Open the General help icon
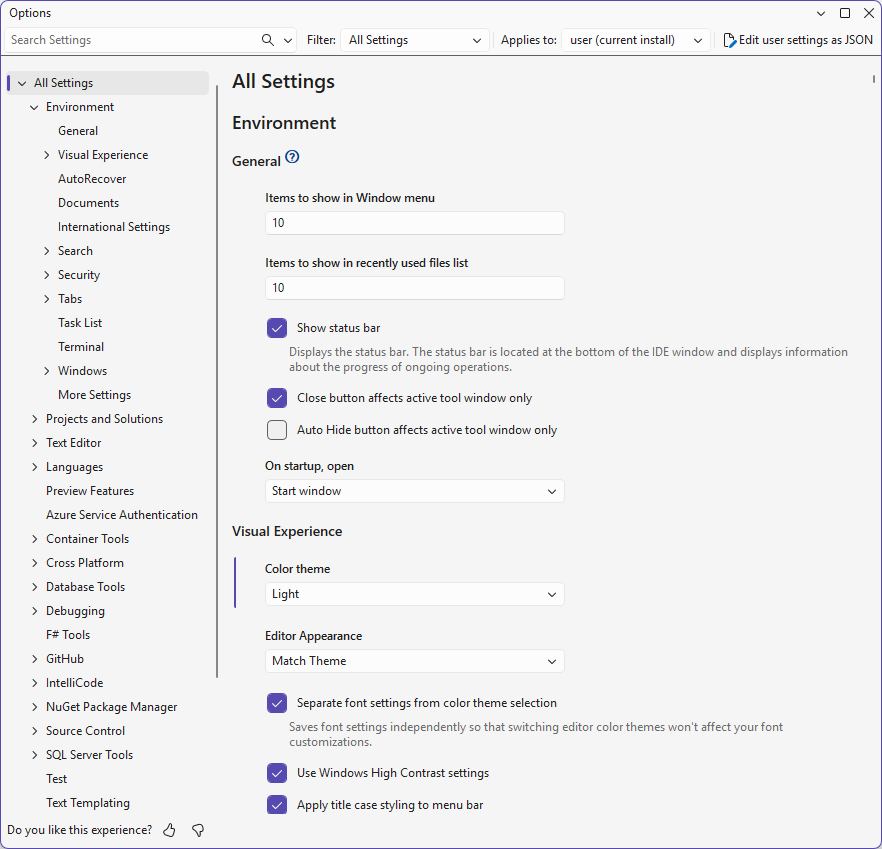The width and height of the screenshot is (882, 849). coord(292,157)
